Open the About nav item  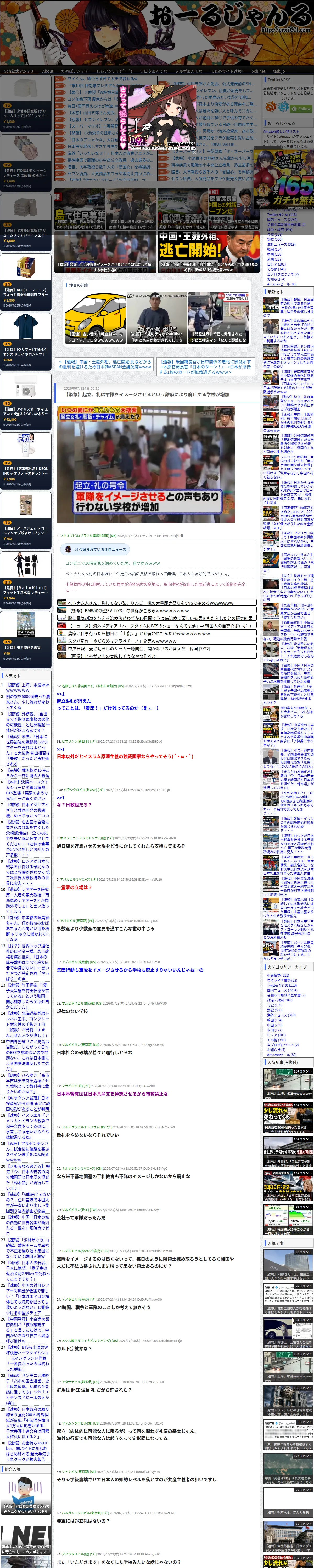click(48, 71)
